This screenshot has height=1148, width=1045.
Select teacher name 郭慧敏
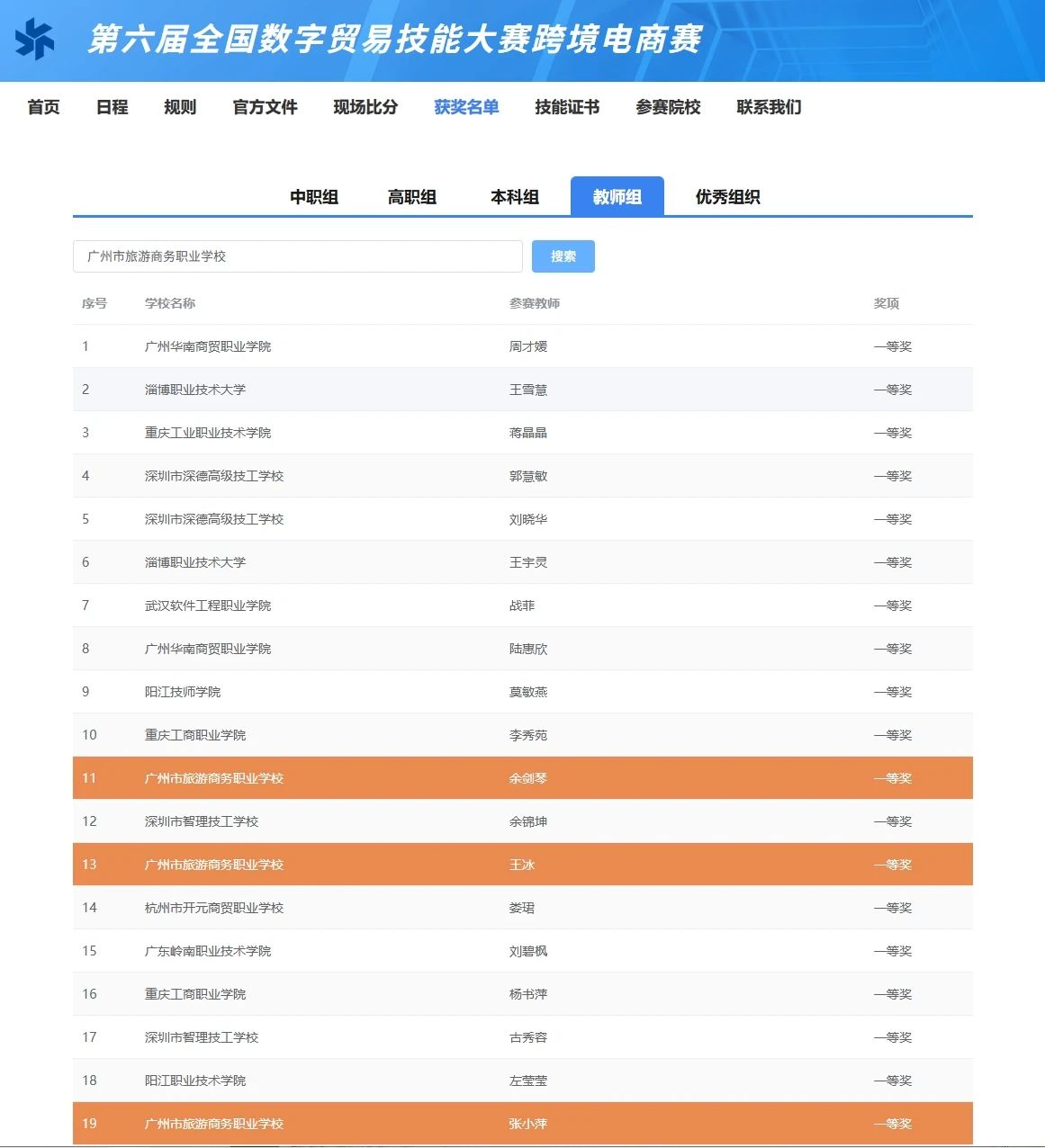528,476
